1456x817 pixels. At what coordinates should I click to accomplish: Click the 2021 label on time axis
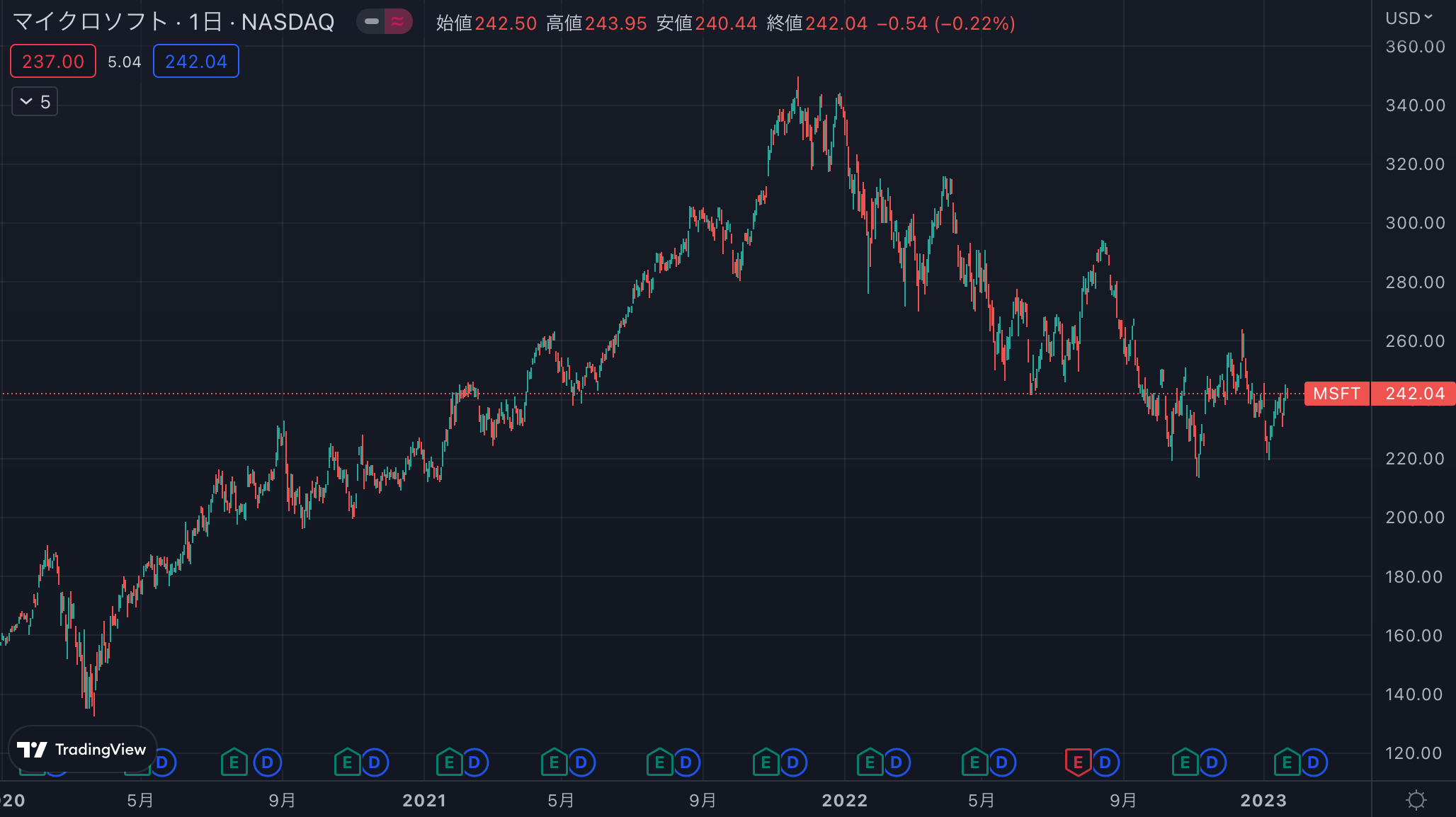click(424, 801)
